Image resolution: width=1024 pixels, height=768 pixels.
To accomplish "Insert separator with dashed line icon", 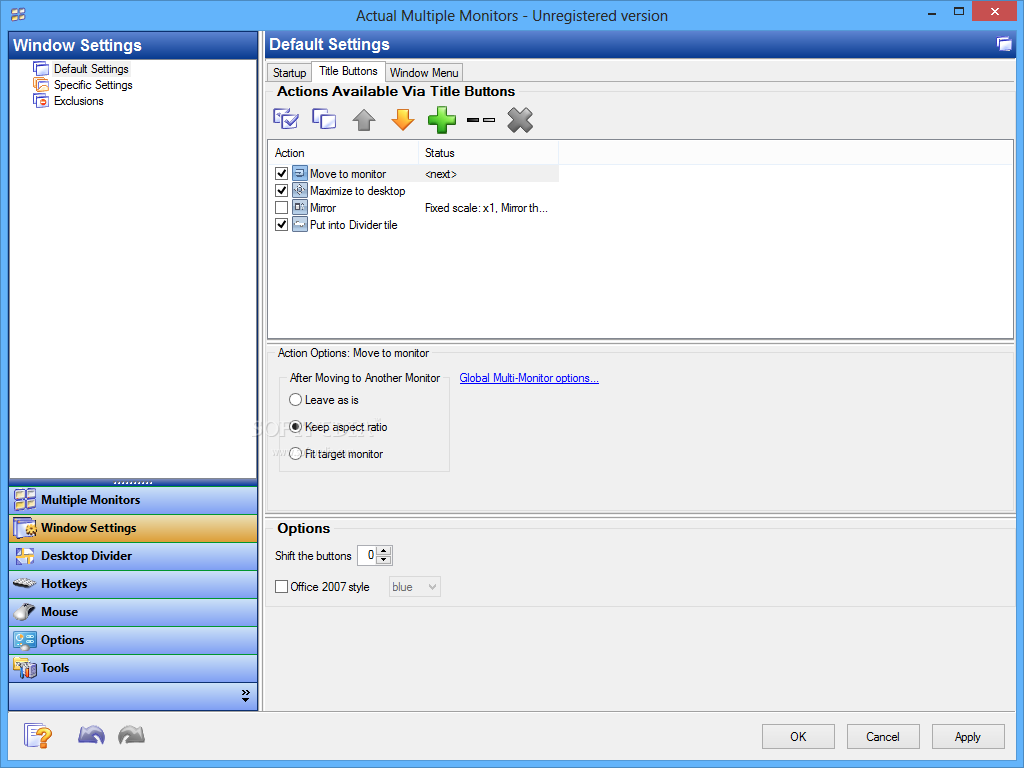I will (x=481, y=120).
